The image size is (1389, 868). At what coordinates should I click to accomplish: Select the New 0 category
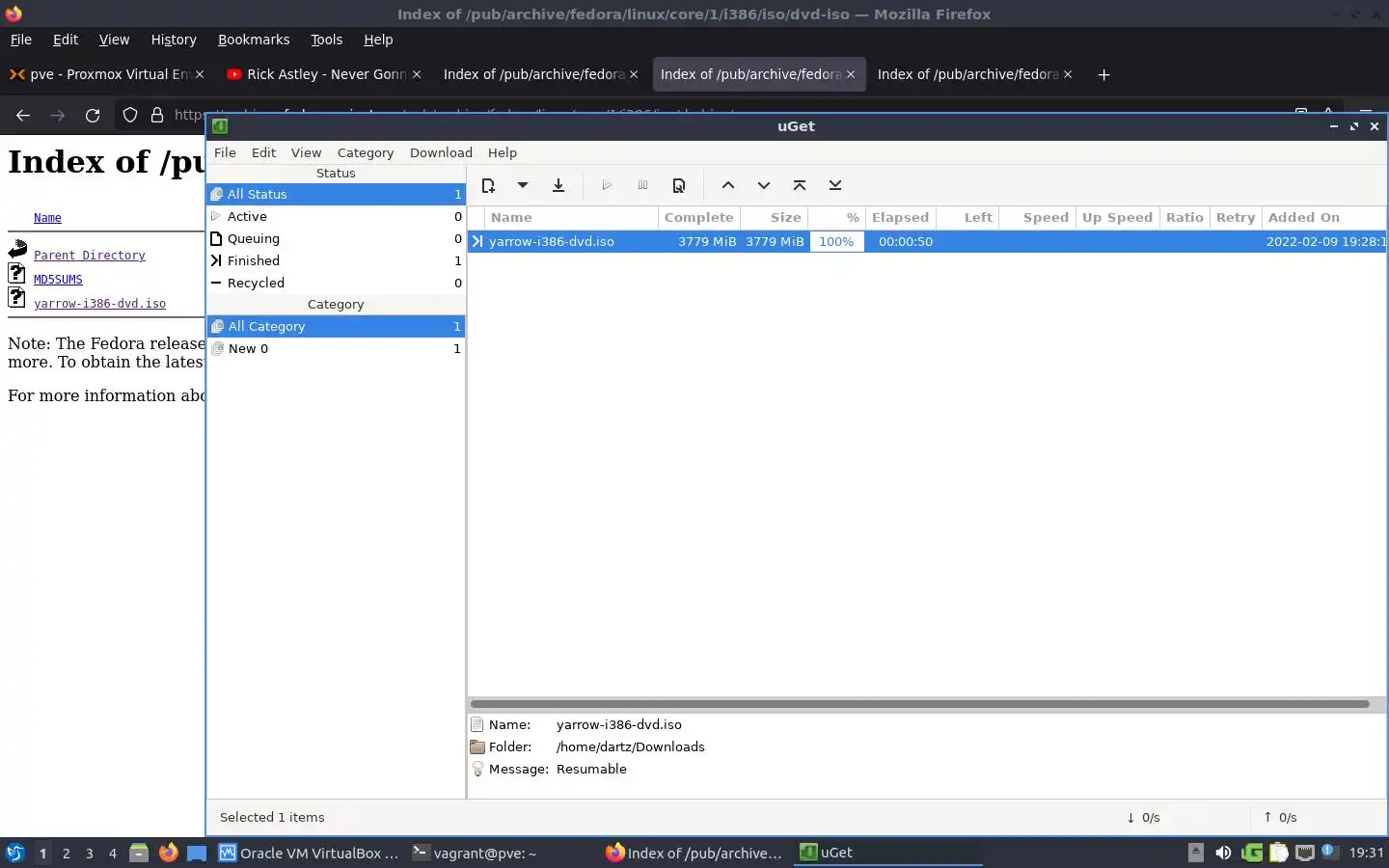(x=336, y=348)
